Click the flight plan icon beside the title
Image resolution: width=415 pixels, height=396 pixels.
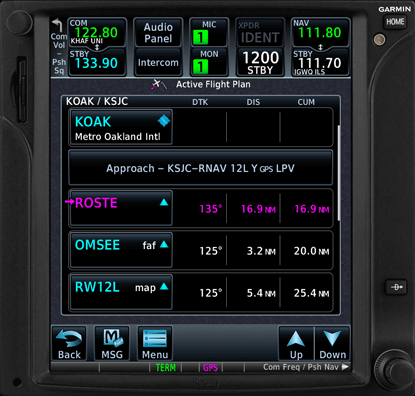coord(159,85)
